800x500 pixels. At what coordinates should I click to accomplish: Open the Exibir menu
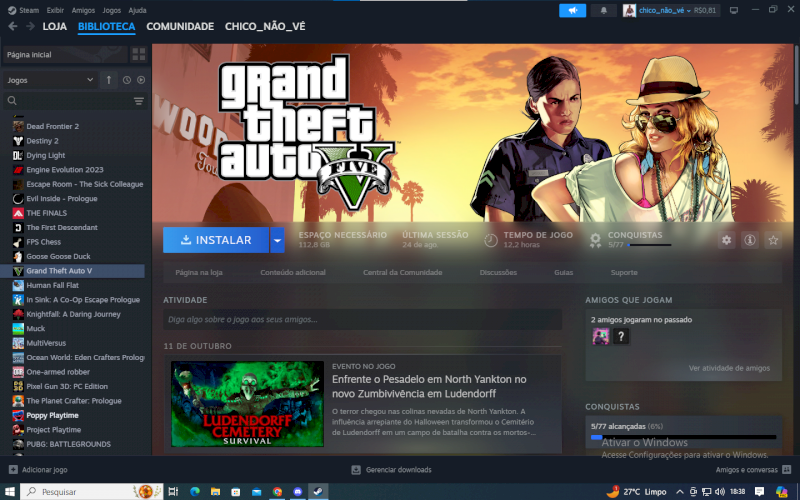55,10
